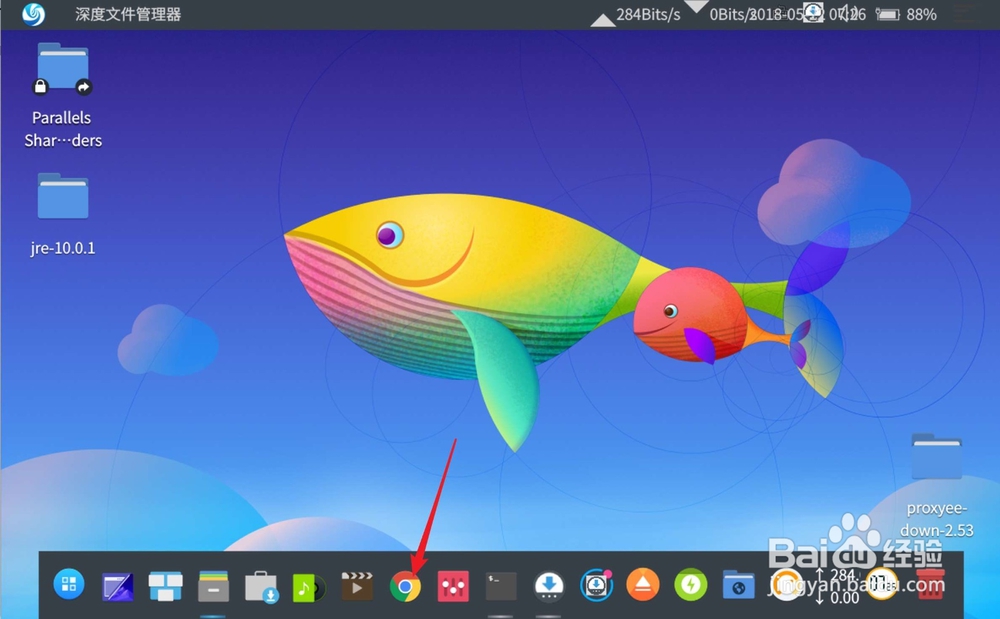Viewport: 1000px width, 619px height.
Task: Open the terminal from the dock
Action: click(x=501, y=586)
